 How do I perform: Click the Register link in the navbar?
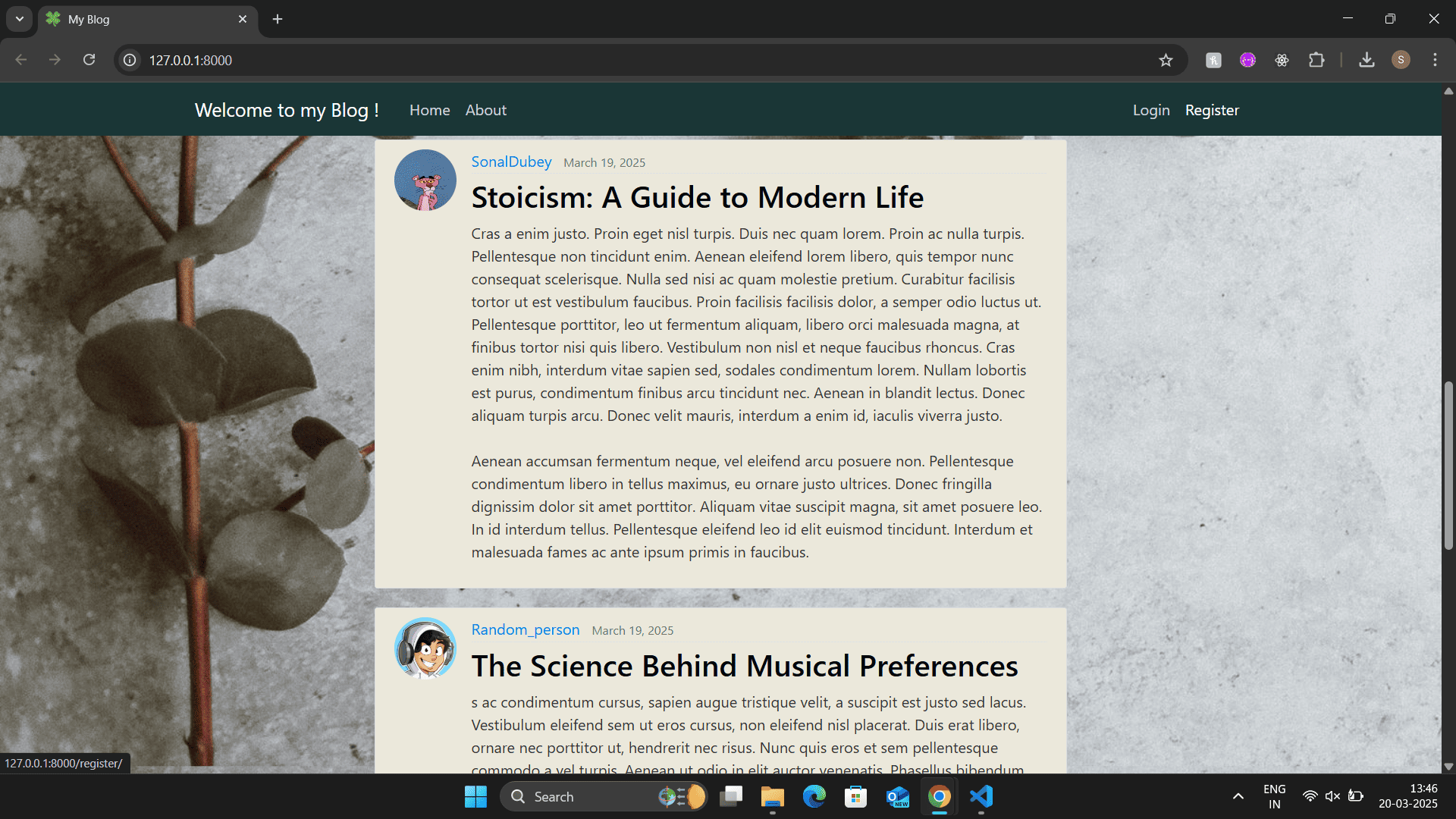(1212, 110)
